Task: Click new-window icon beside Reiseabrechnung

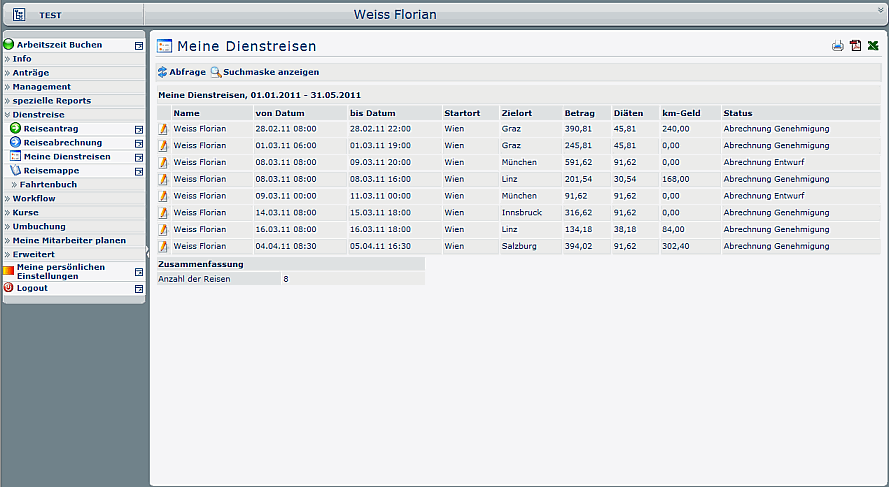Action: [x=139, y=143]
